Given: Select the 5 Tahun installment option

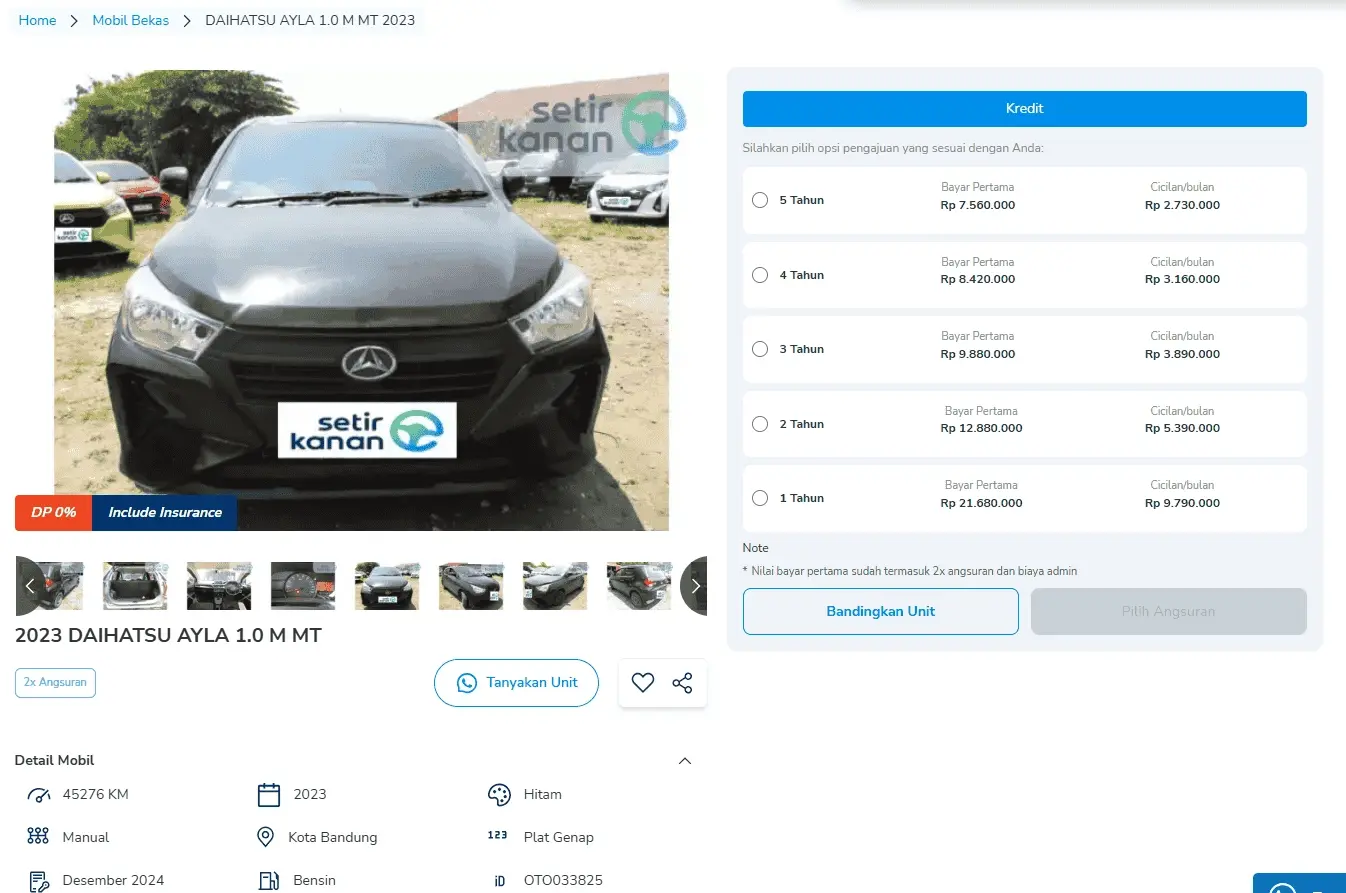Looking at the screenshot, I should pyautogui.click(x=760, y=200).
